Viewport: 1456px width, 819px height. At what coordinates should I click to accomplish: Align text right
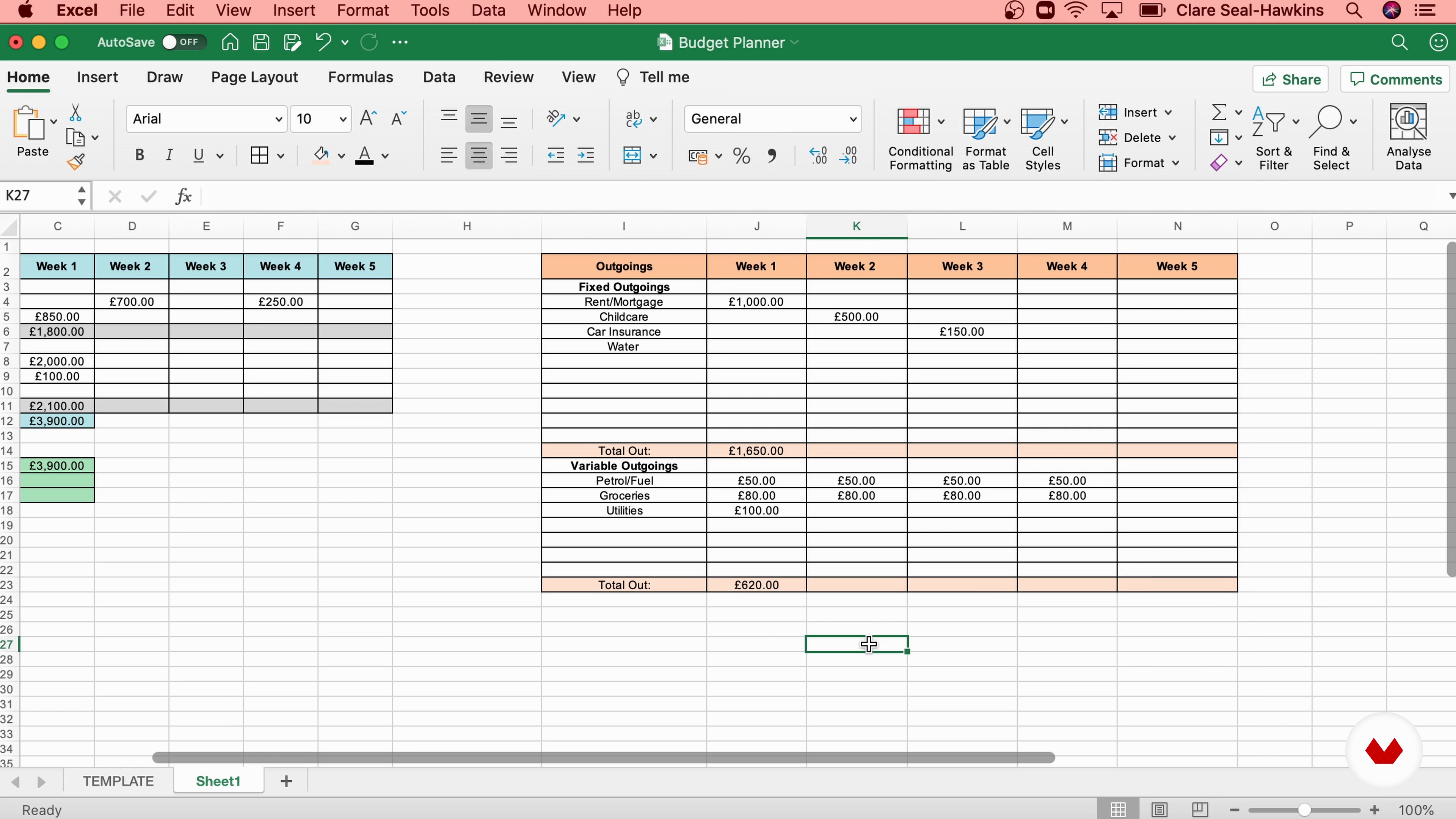tap(509, 155)
